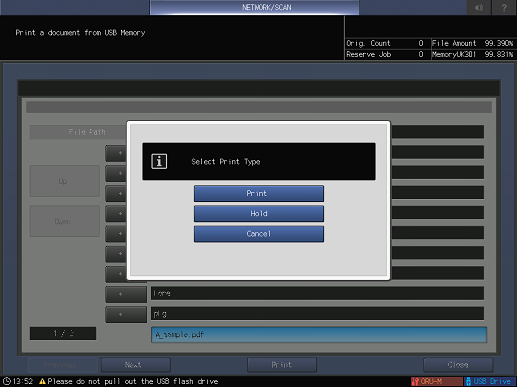Click the USB flash drive warning message
517x387 pixels.
133,381
